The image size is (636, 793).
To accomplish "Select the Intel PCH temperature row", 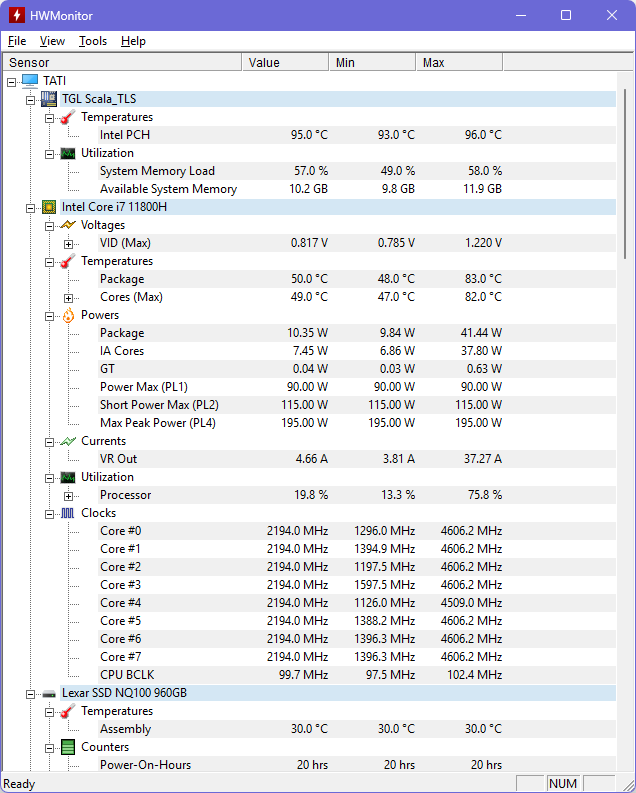I will click(x=357, y=135).
